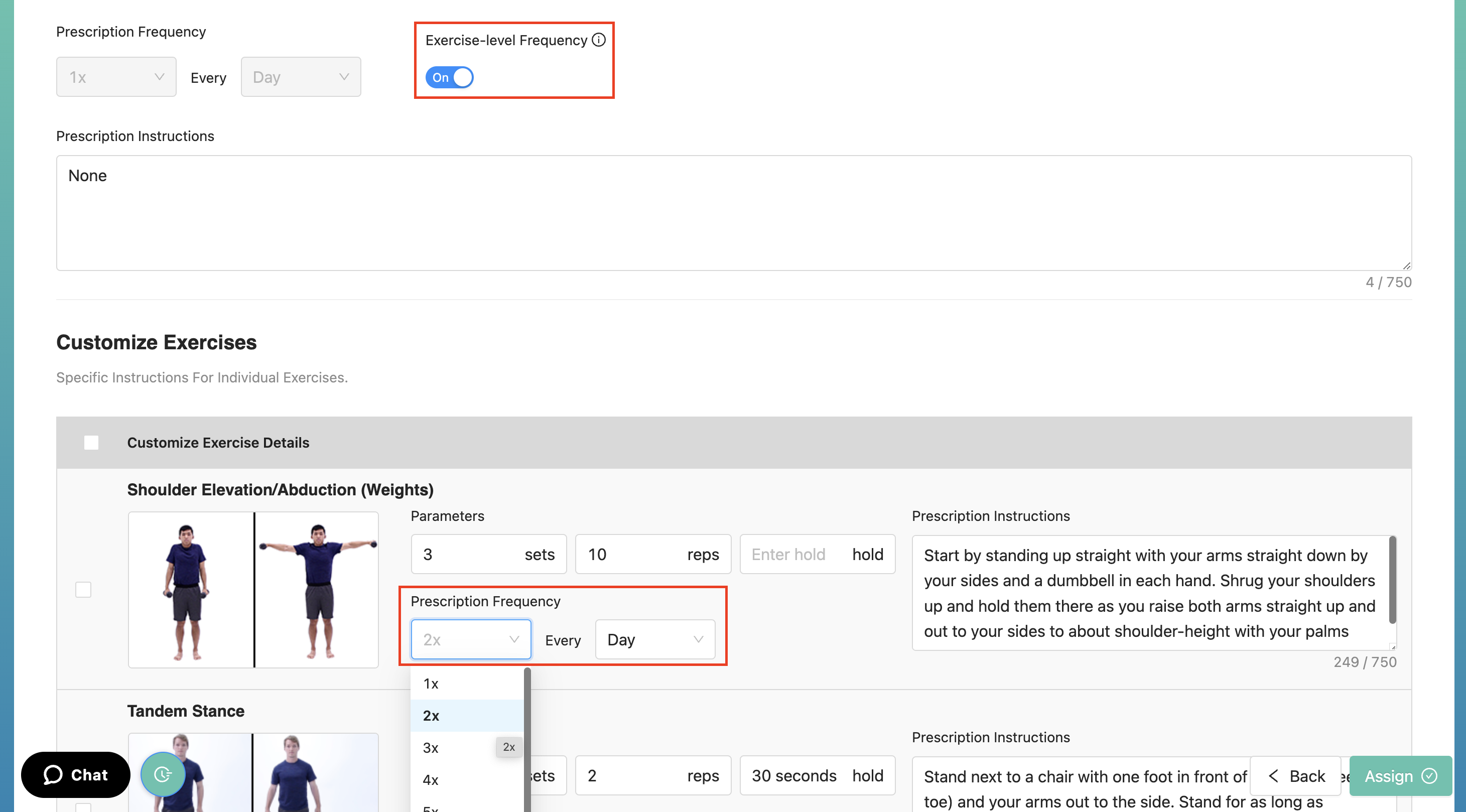This screenshot has width=1466, height=812.
Task: Click the resize handle of Prescription Instructions box
Action: coord(1406,266)
